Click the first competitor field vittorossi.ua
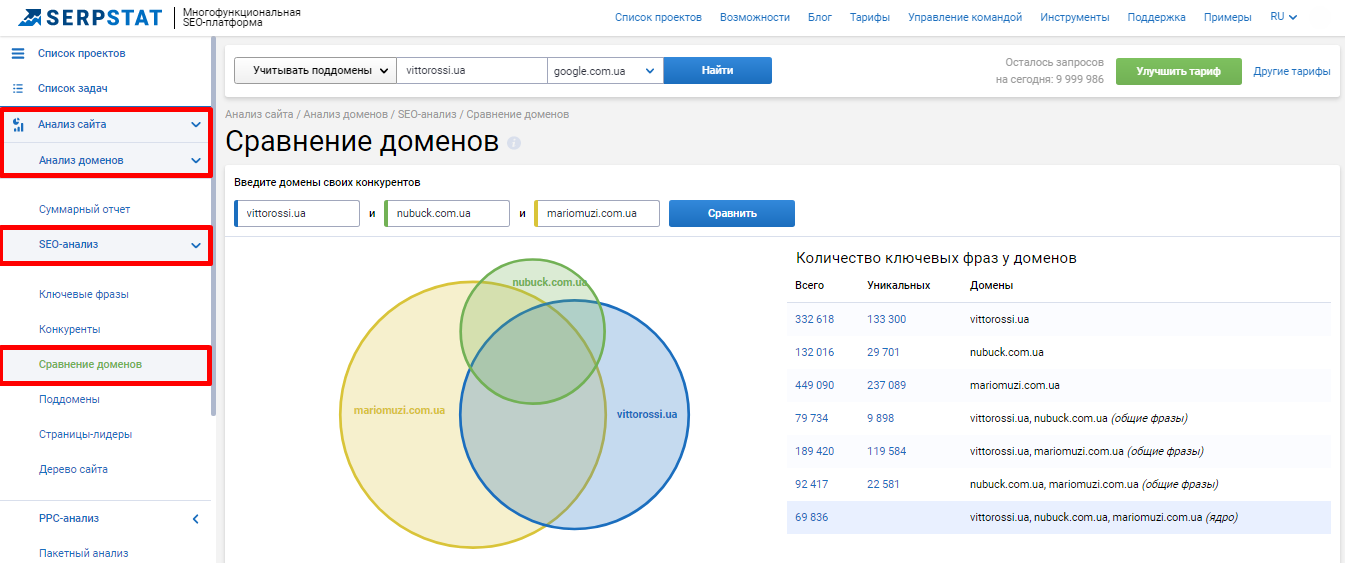The image size is (1345, 563). pyautogui.click(x=297, y=213)
